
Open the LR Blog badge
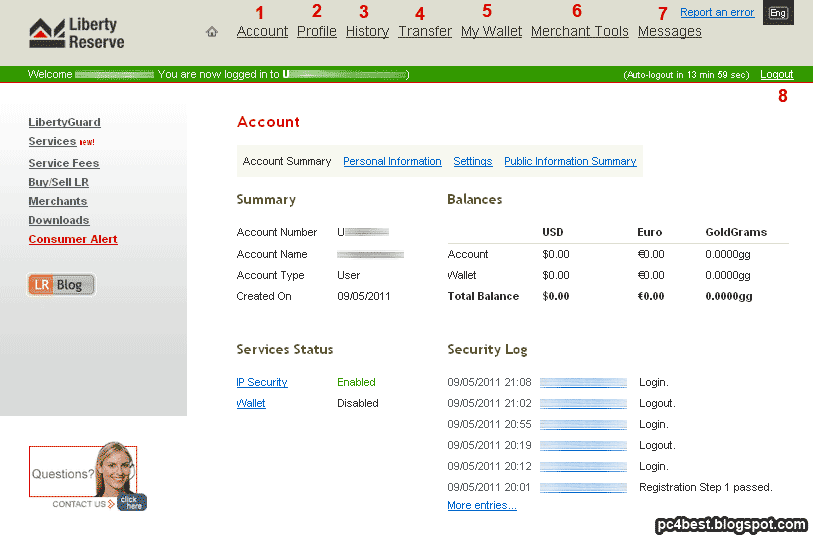click(x=61, y=285)
